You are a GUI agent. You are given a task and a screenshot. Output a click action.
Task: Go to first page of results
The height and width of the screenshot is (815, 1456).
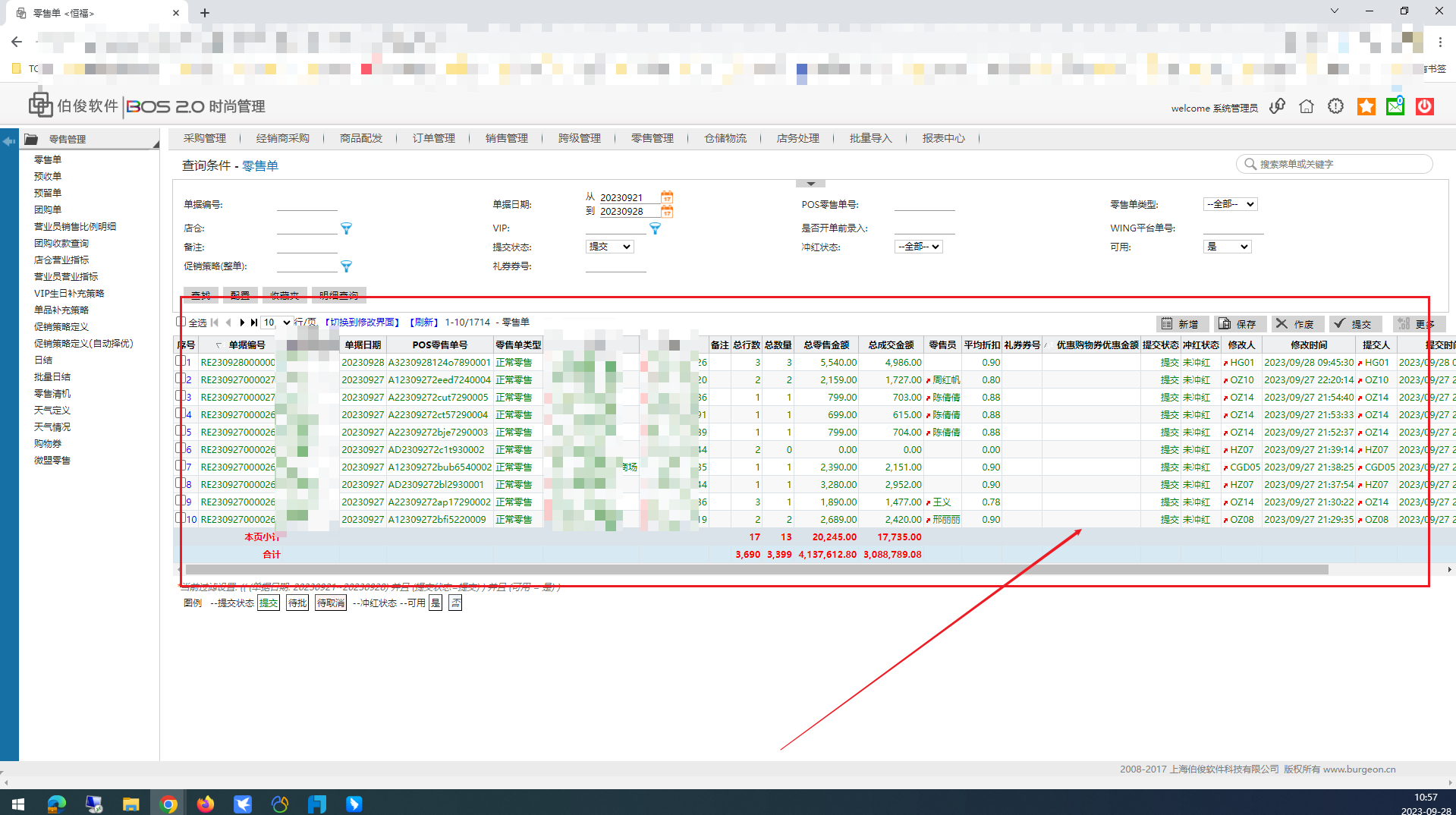click(215, 323)
